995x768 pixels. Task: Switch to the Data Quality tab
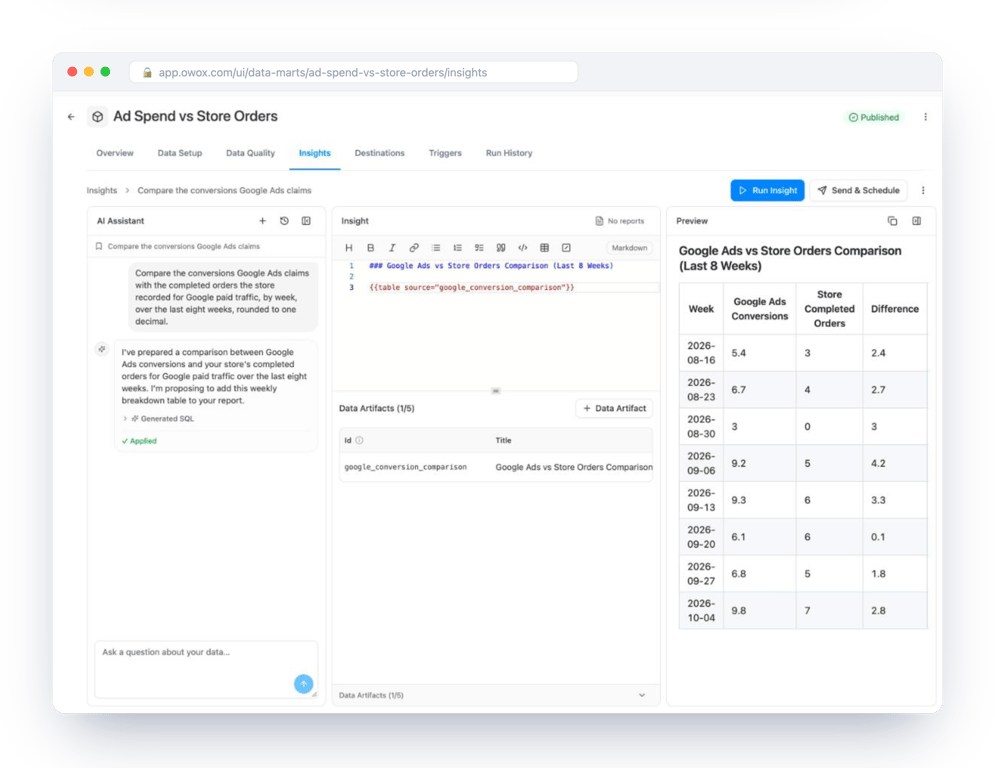tap(250, 153)
